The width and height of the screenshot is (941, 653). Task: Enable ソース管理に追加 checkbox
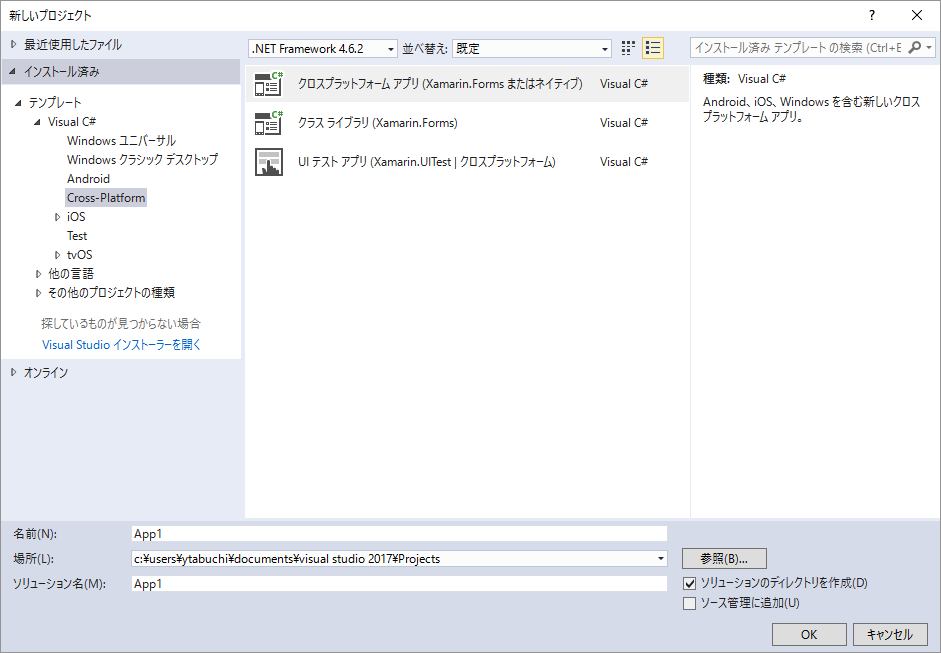(690, 603)
